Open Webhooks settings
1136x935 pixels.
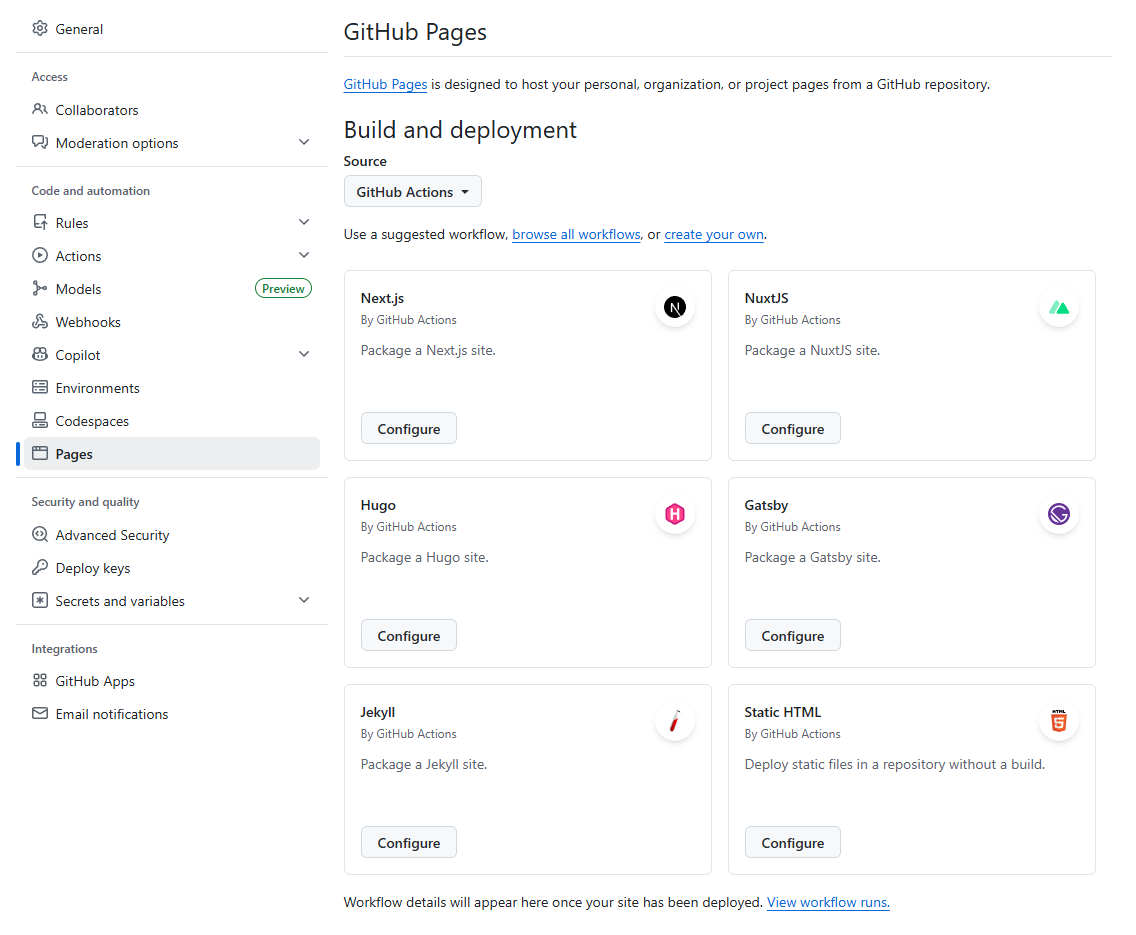click(x=172, y=322)
